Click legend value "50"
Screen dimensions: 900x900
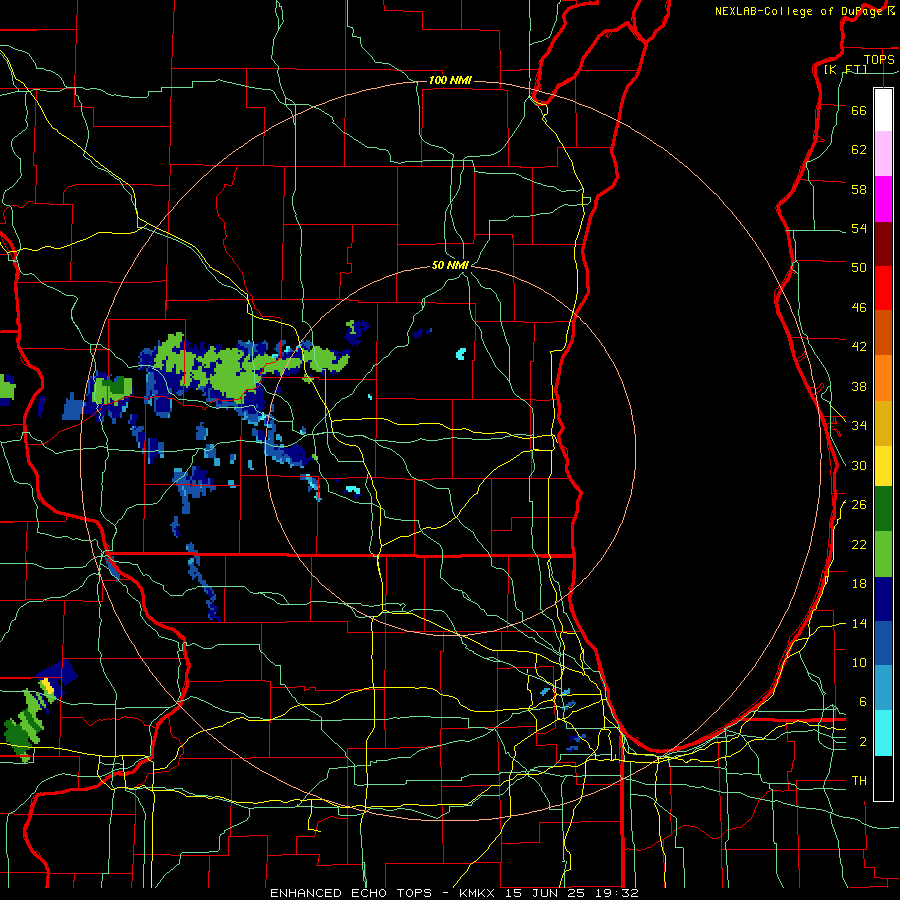tap(859, 267)
